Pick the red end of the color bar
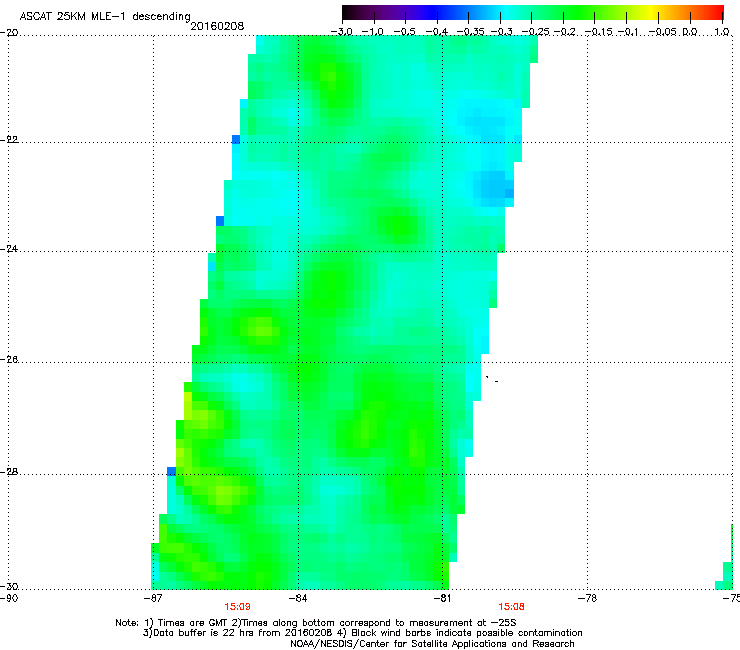The width and height of the screenshot is (740, 650). point(717,12)
